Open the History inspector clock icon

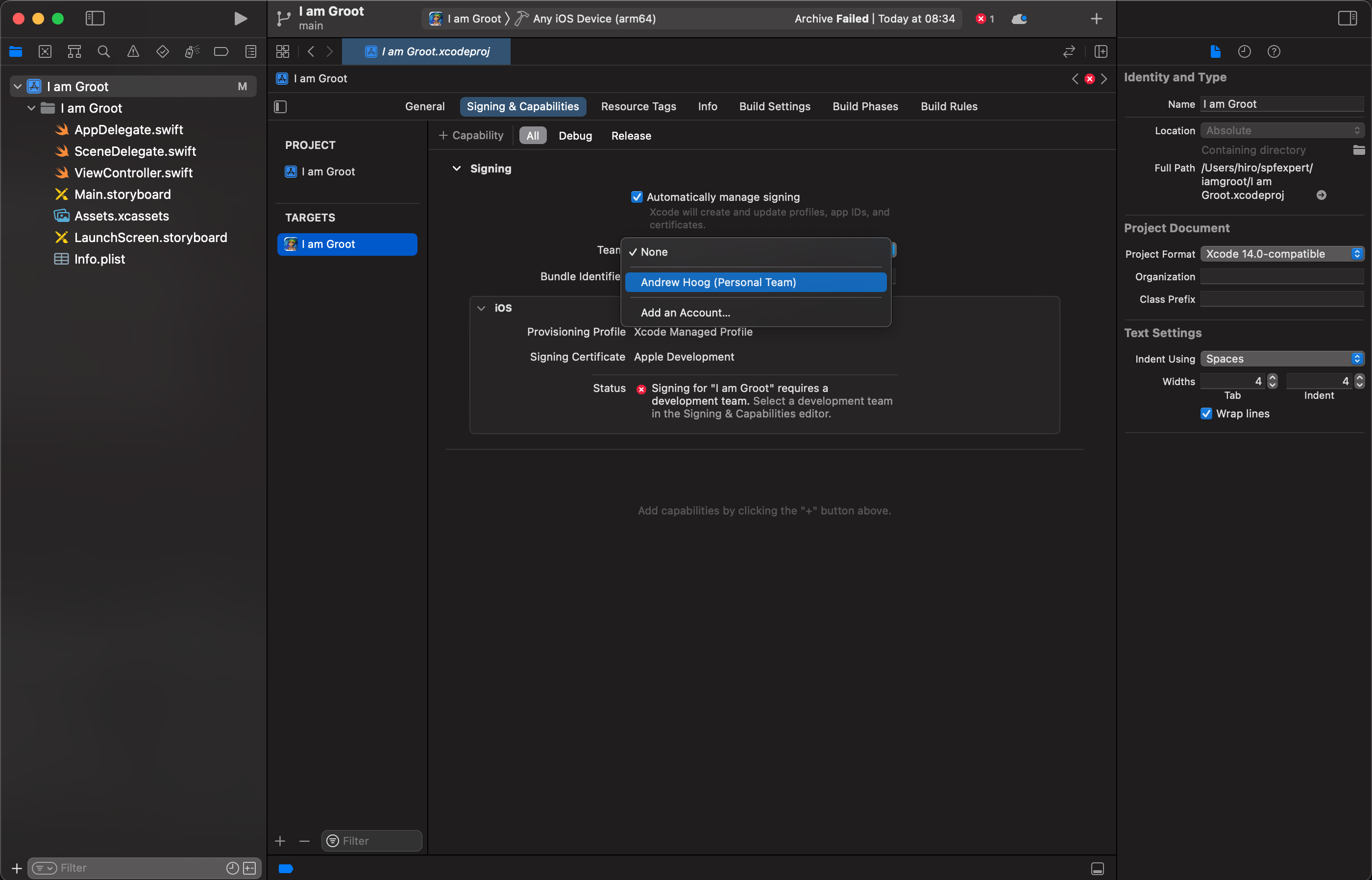pos(1245,51)
